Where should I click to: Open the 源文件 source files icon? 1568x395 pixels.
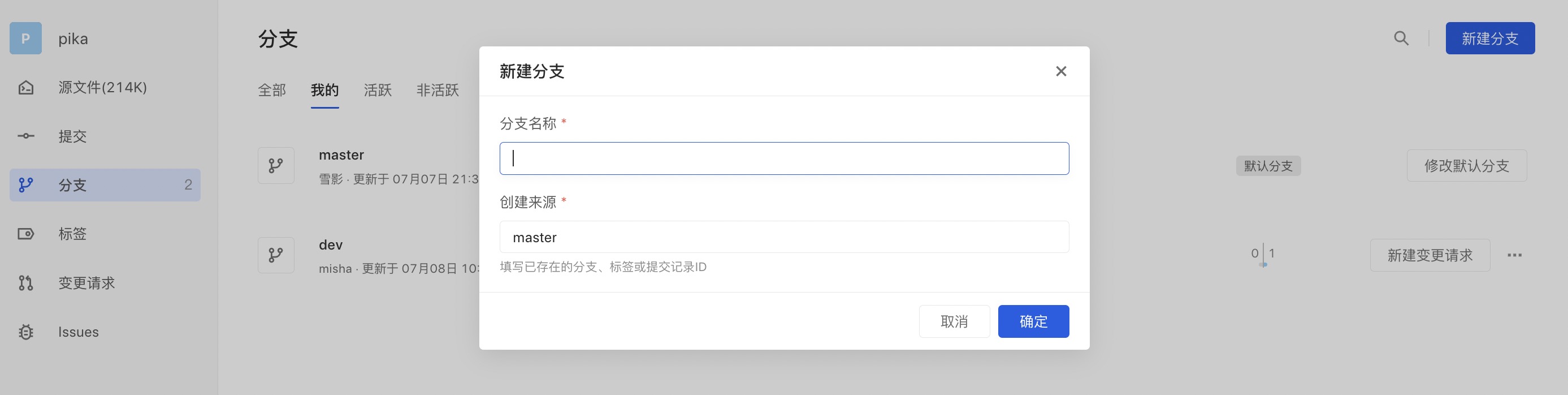pyautogui.click(x=25, y=88)
